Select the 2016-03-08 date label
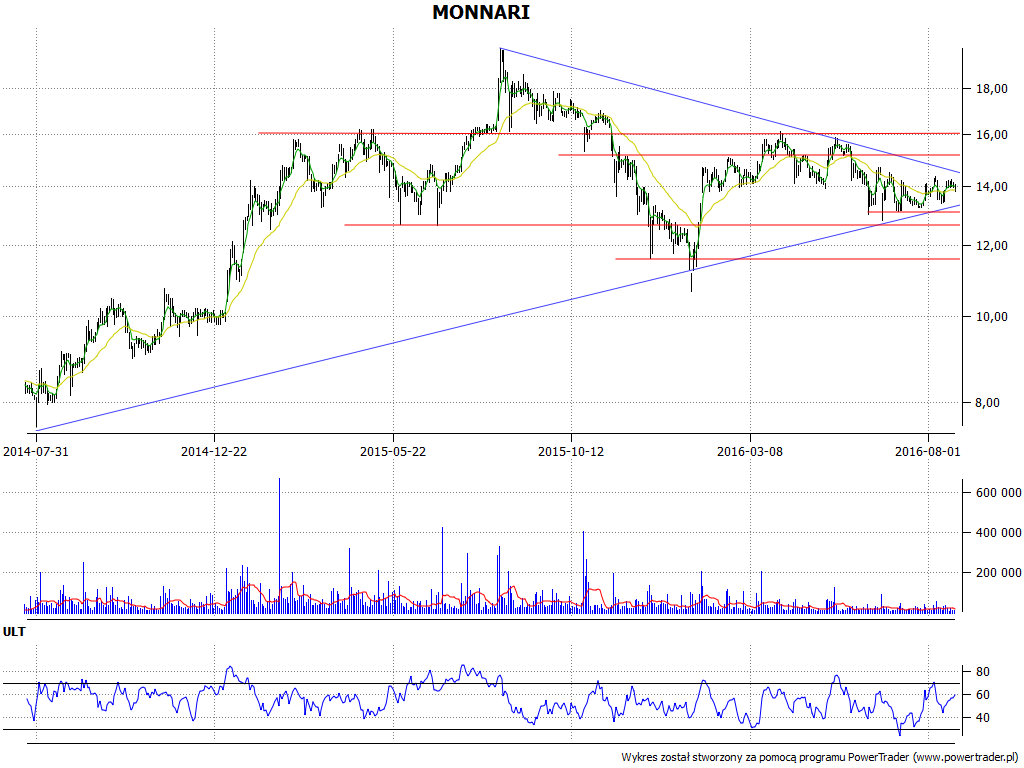Image resolution: width=1024 pixels, height=768 pixels. pos(750,451)
